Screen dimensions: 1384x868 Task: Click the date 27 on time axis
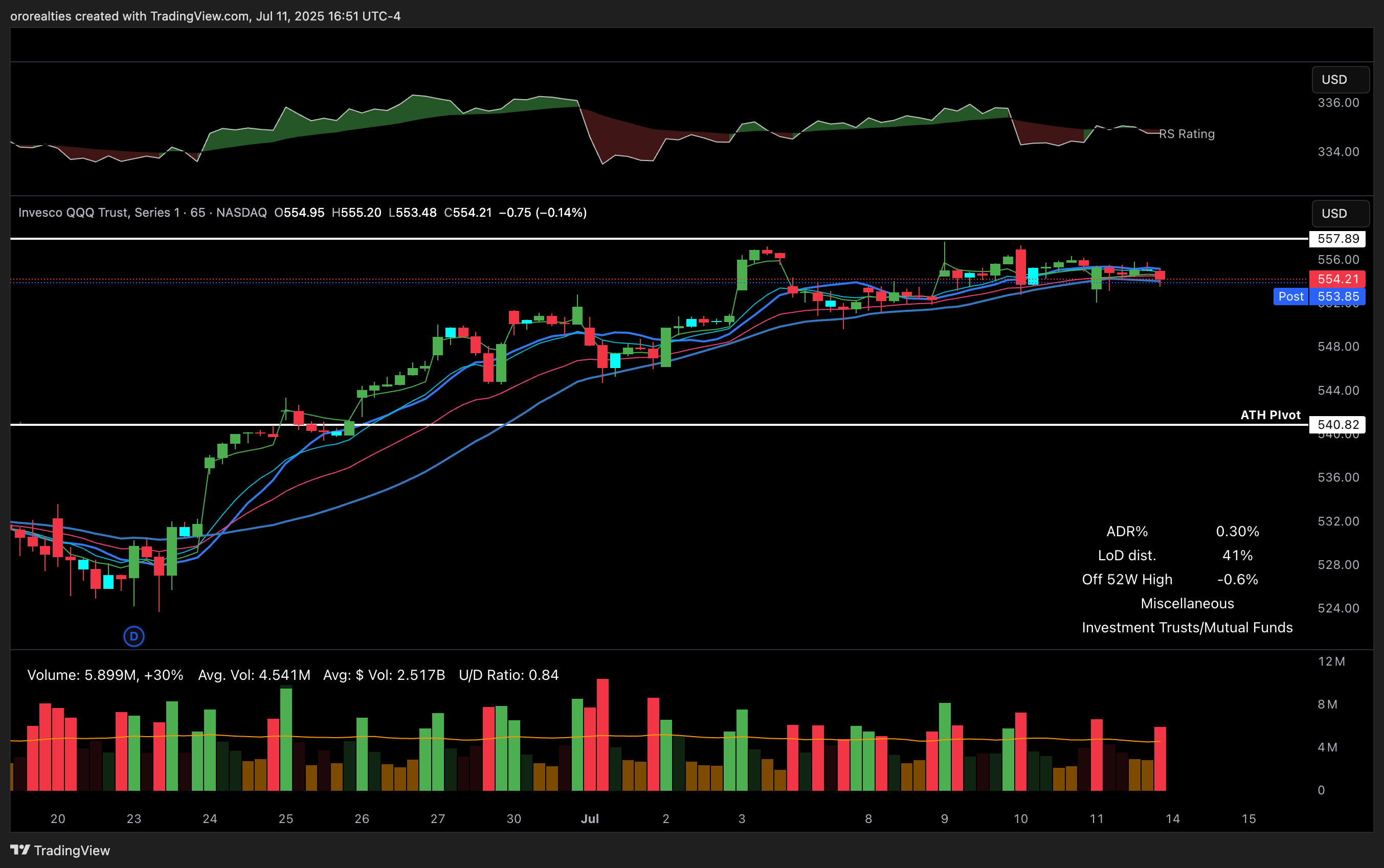(x=438, y=819)
